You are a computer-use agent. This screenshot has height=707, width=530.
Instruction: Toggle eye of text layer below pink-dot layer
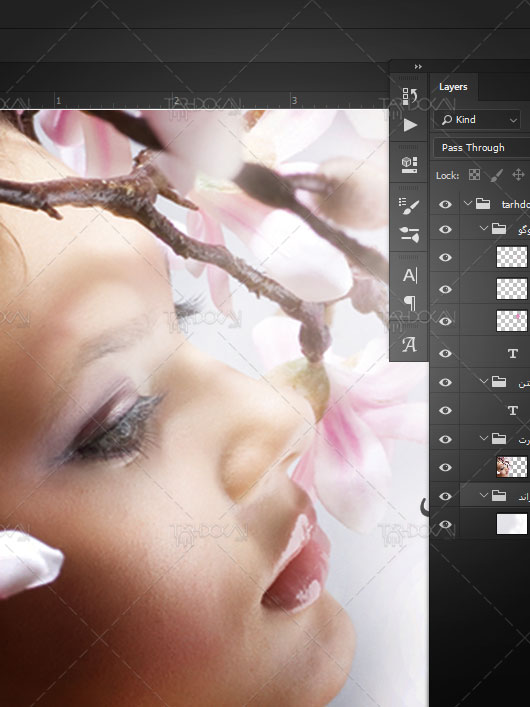click(445, 354)
